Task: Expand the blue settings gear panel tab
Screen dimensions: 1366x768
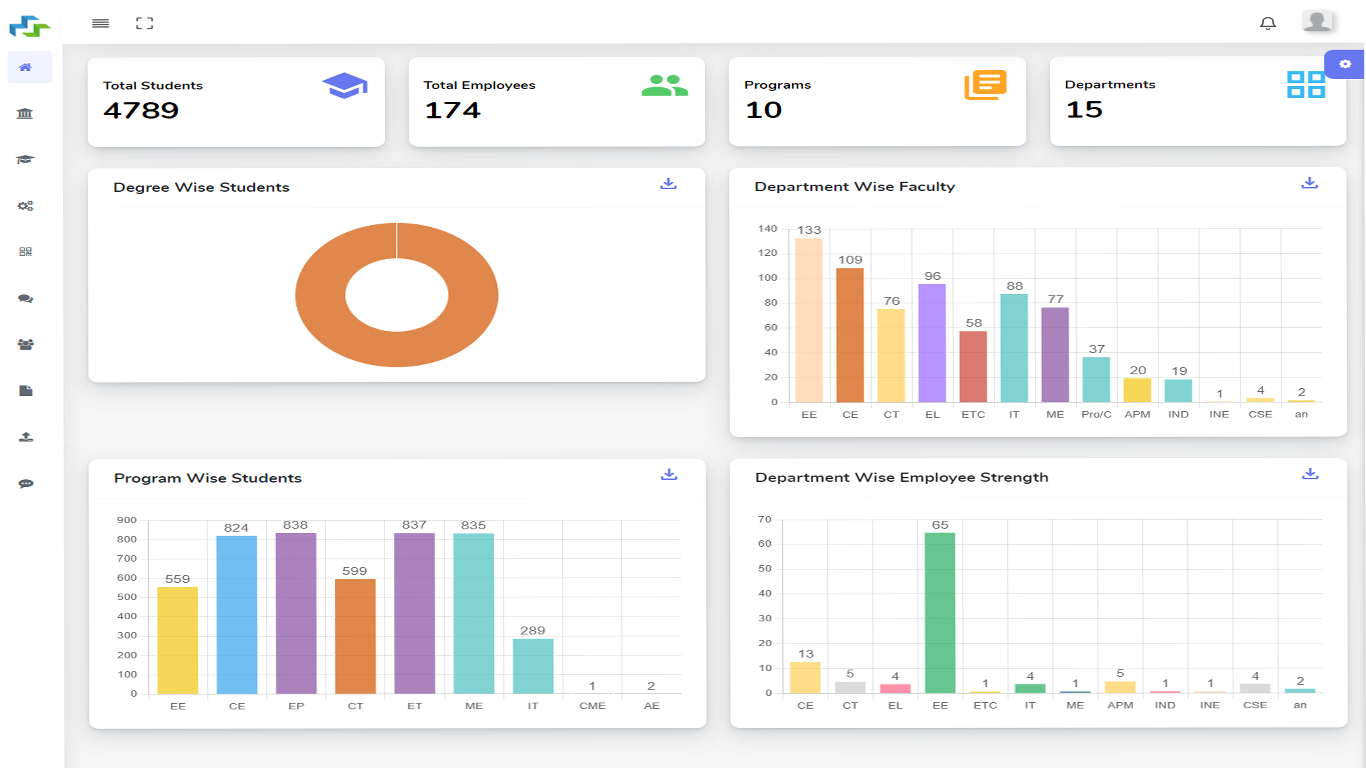Action: [1344, 64]
